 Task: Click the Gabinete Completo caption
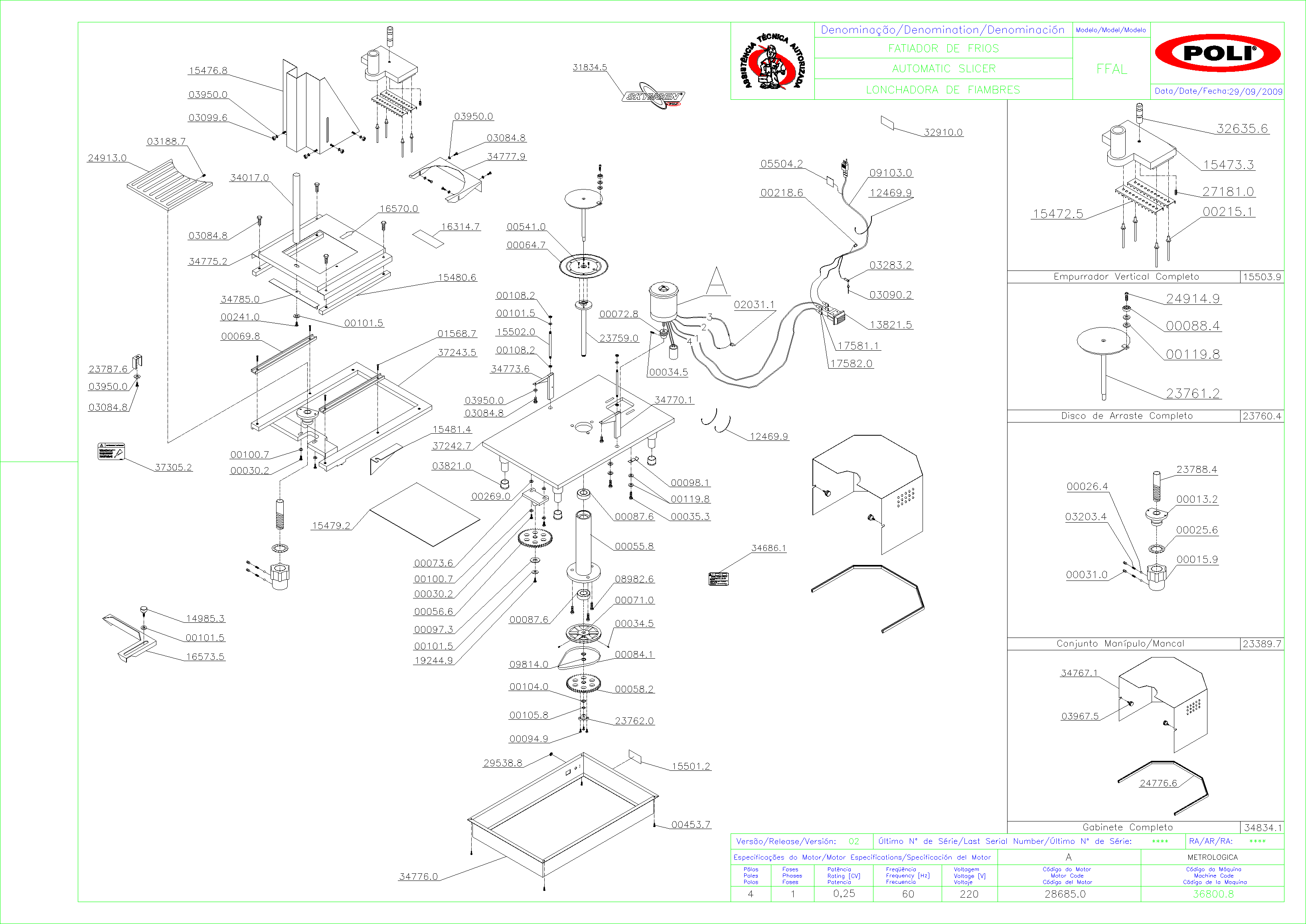click(x=1128, y=828)
